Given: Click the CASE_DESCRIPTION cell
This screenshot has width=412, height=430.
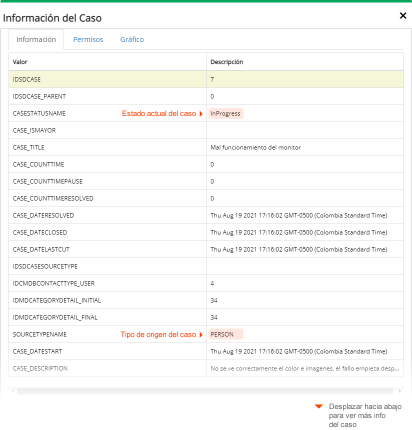Looking at the screenshot, I should point(107,368).
